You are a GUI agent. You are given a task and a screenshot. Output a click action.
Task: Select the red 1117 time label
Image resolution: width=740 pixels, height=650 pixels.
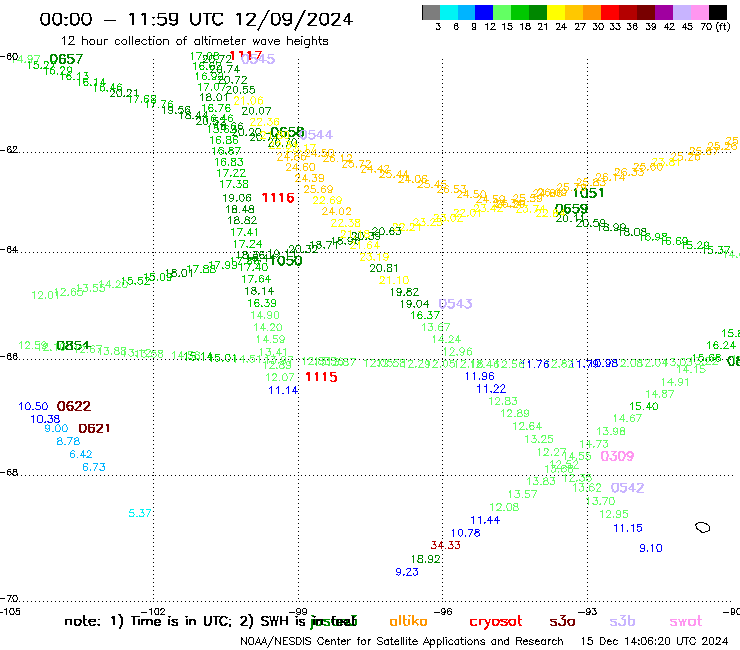click(x=246, y=56)
